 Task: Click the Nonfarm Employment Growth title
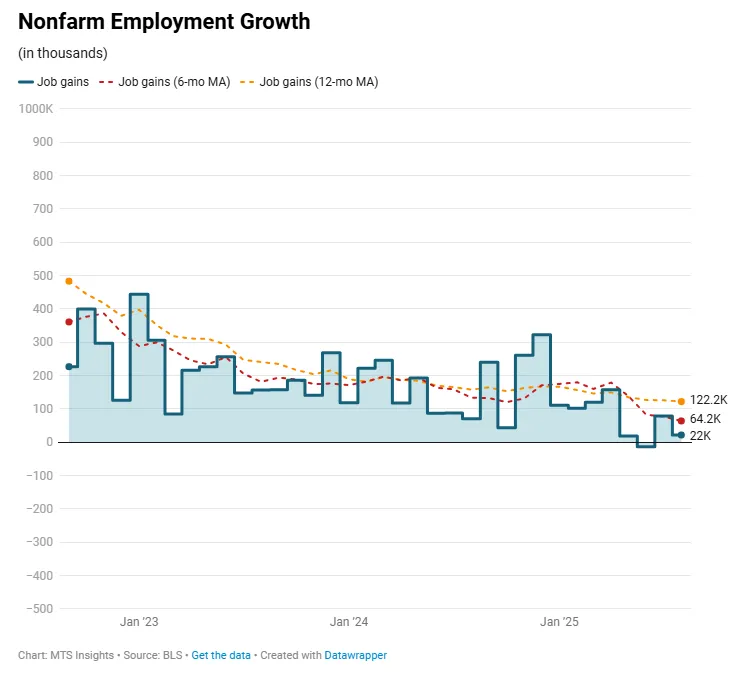(164, 21)
